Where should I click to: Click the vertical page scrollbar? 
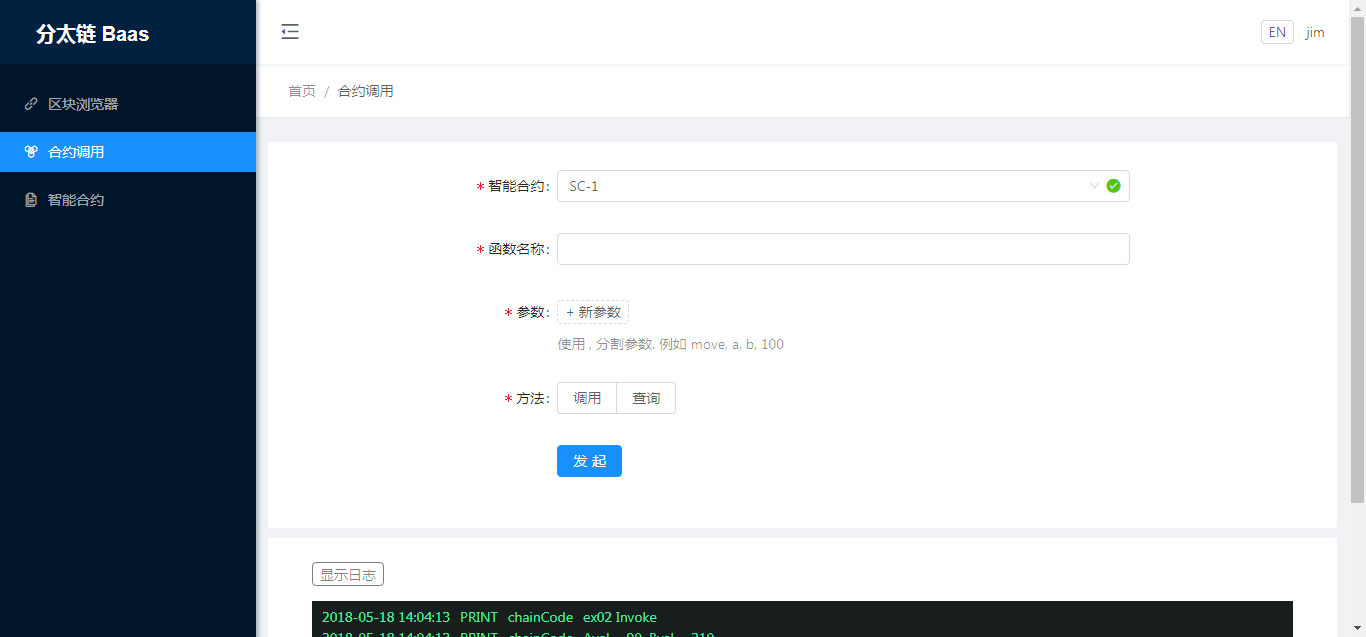pos(1357,250)
